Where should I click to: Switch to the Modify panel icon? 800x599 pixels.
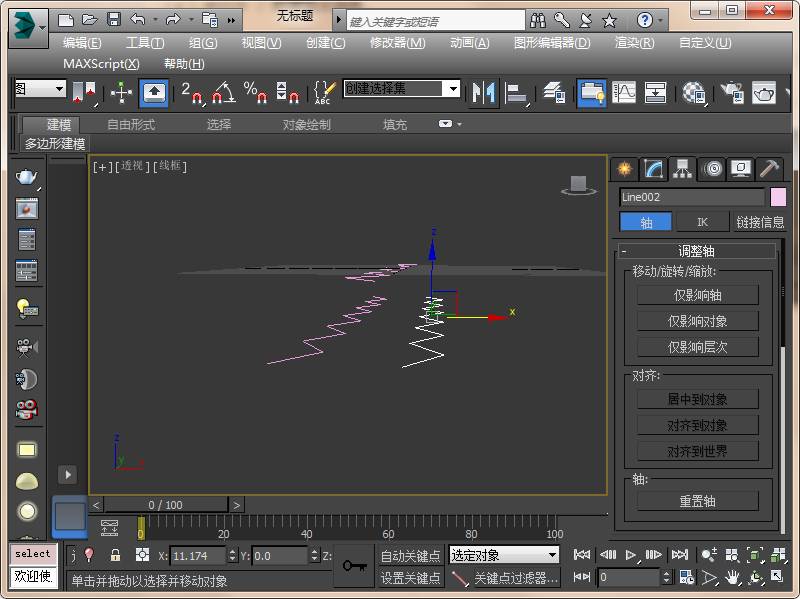tap(653, 169)
